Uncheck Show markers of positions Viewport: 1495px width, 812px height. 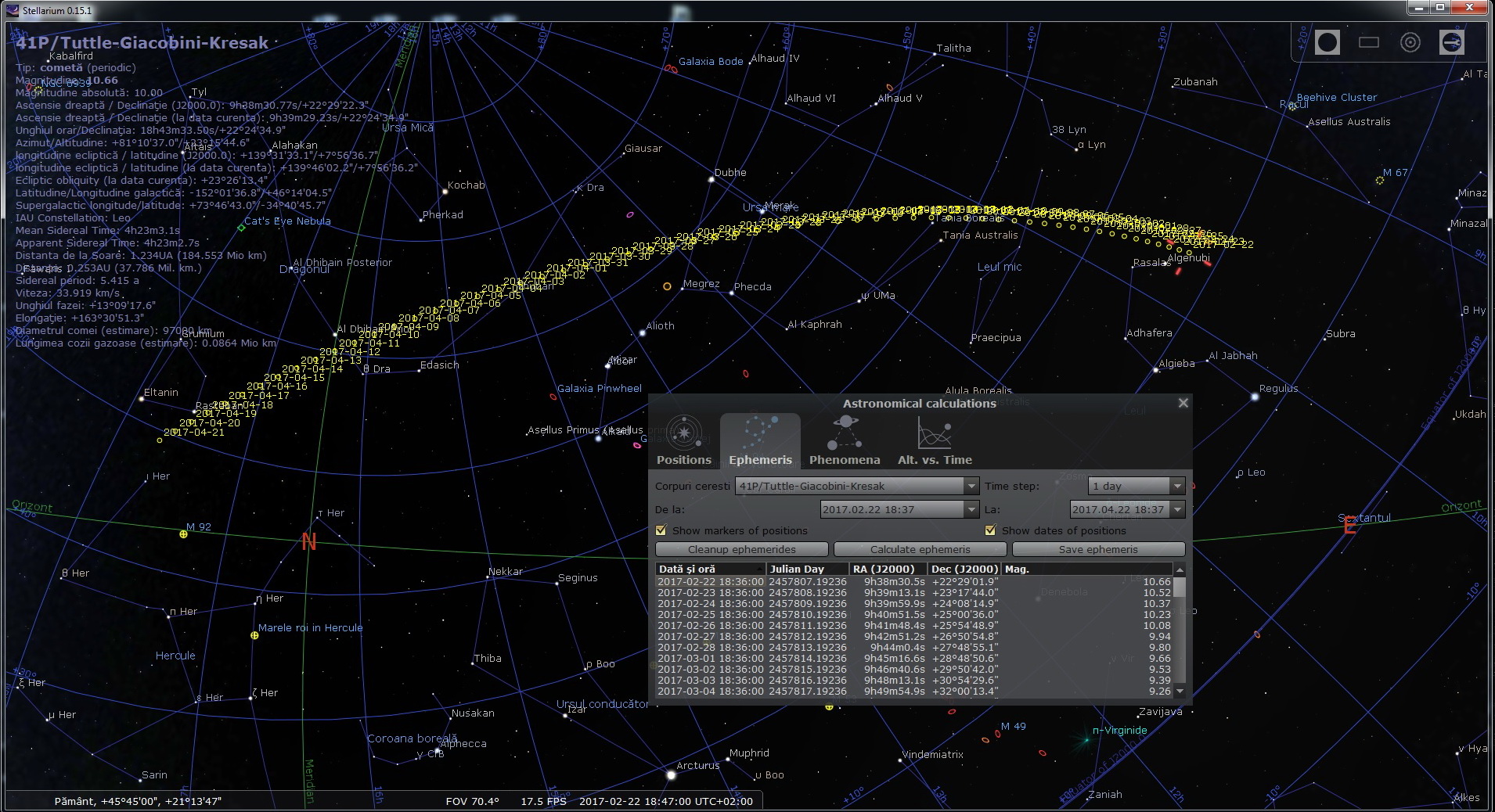tap(661, 530)
